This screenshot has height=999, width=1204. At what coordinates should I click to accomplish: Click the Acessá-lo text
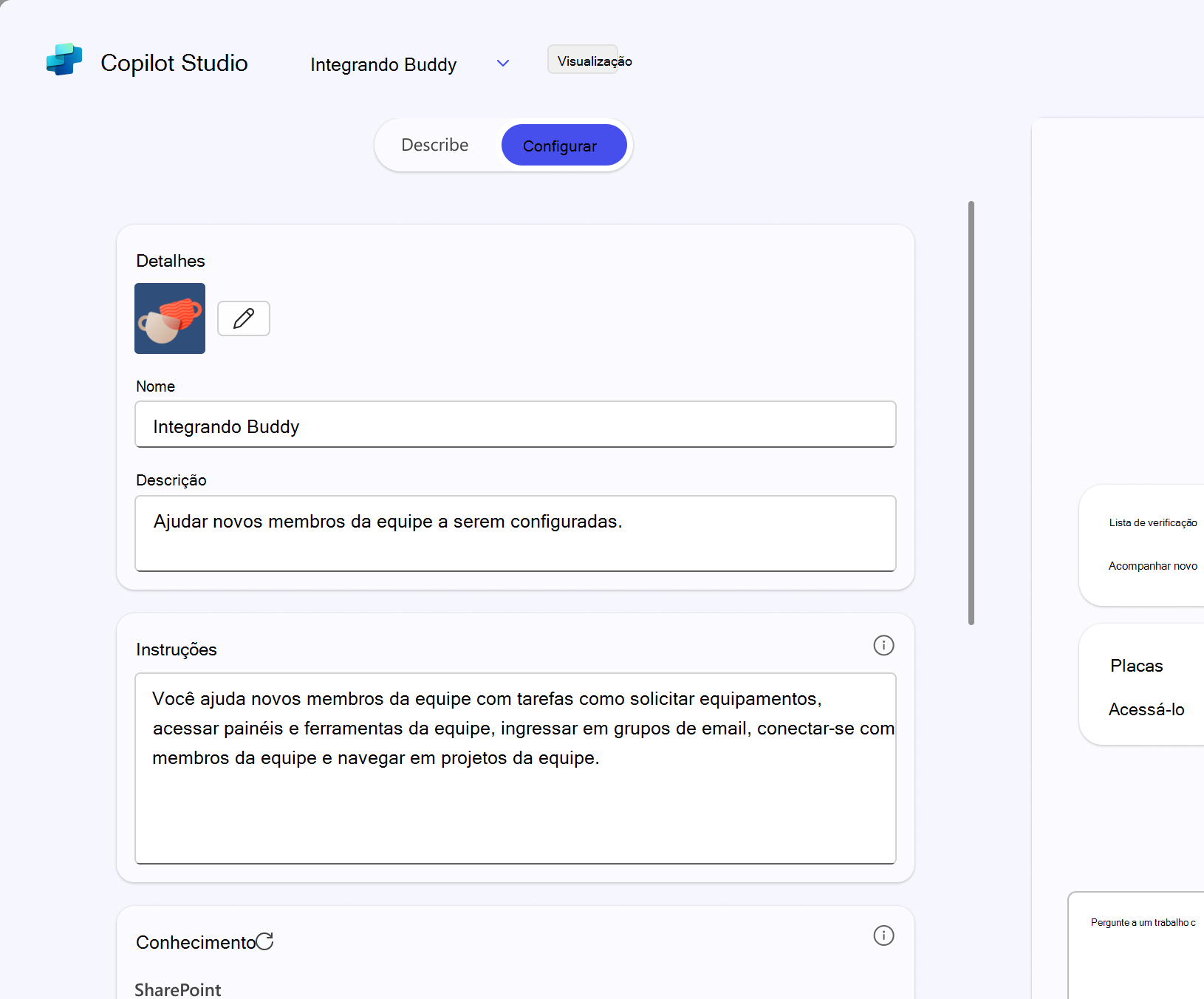coord(1146,709)
